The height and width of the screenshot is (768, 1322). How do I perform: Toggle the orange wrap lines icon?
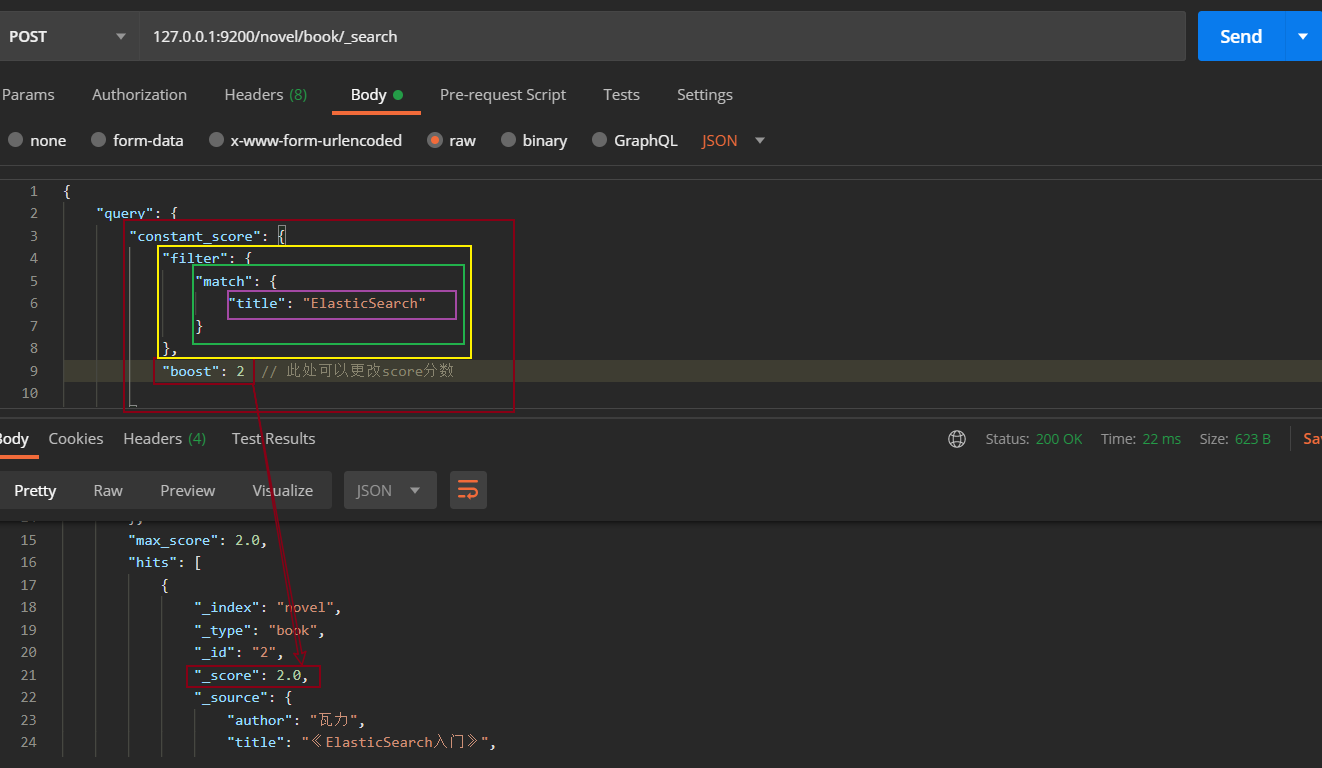(x=468, y=490)
